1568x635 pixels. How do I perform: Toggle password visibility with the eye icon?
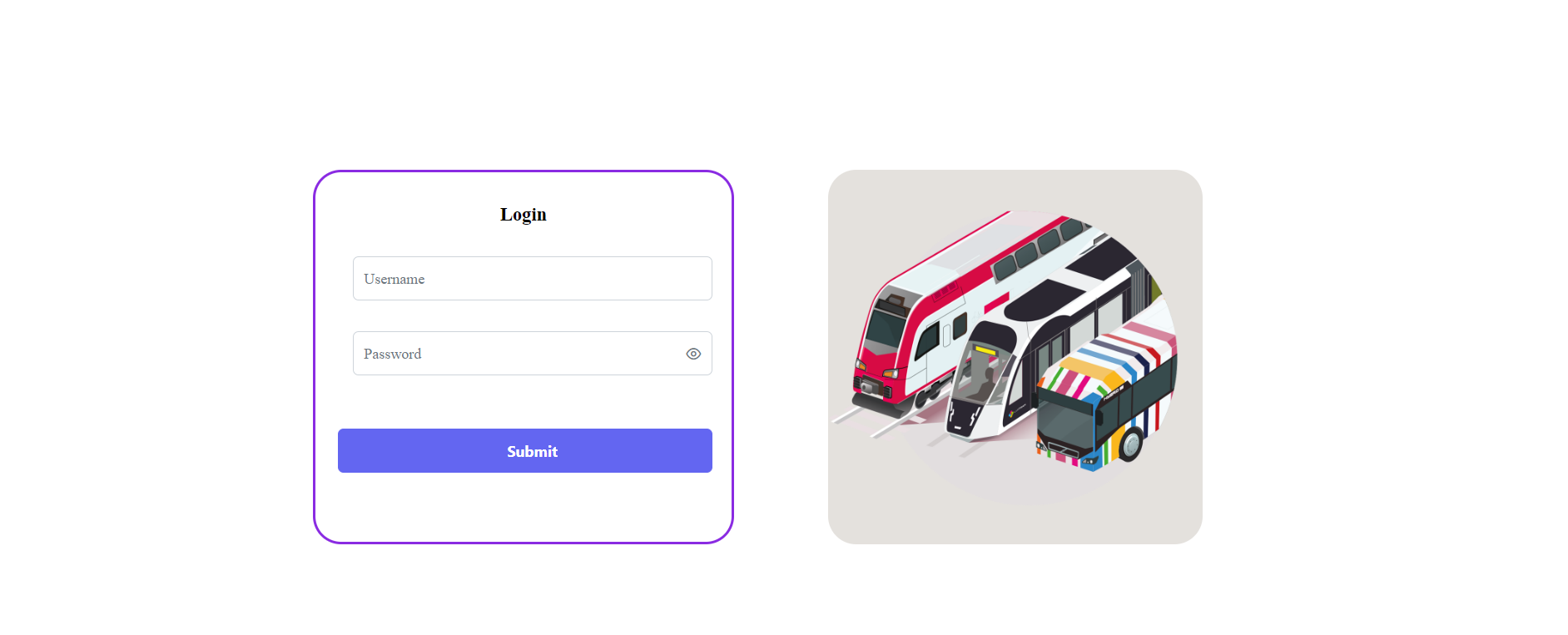[693, 354]
